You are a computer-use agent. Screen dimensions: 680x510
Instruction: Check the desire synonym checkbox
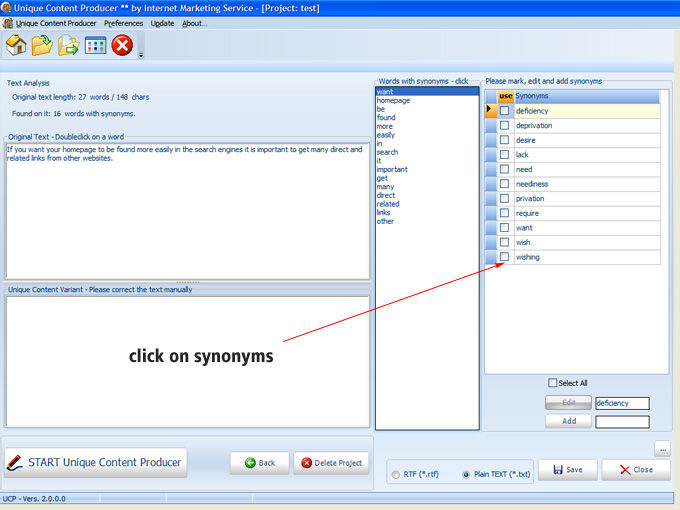tap(504, 140)
